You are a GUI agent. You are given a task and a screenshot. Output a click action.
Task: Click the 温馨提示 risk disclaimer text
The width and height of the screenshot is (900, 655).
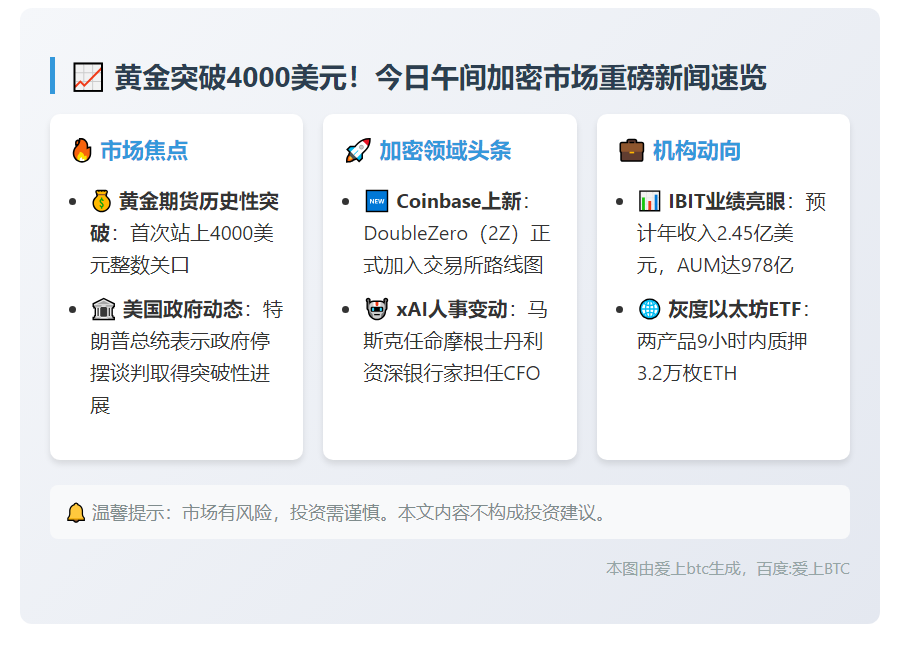[x=349, y=513]
